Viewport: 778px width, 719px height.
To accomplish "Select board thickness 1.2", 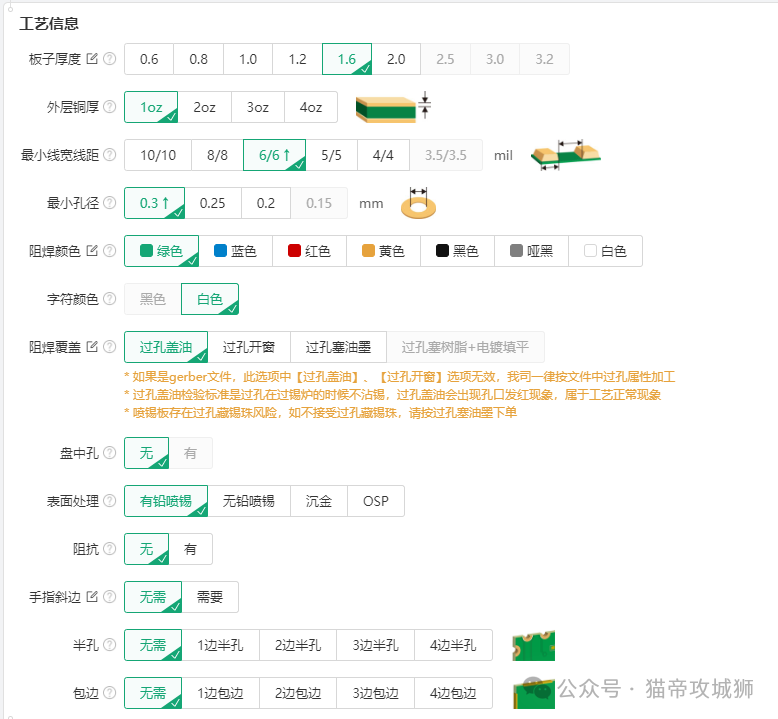I will tap(297, 59).
